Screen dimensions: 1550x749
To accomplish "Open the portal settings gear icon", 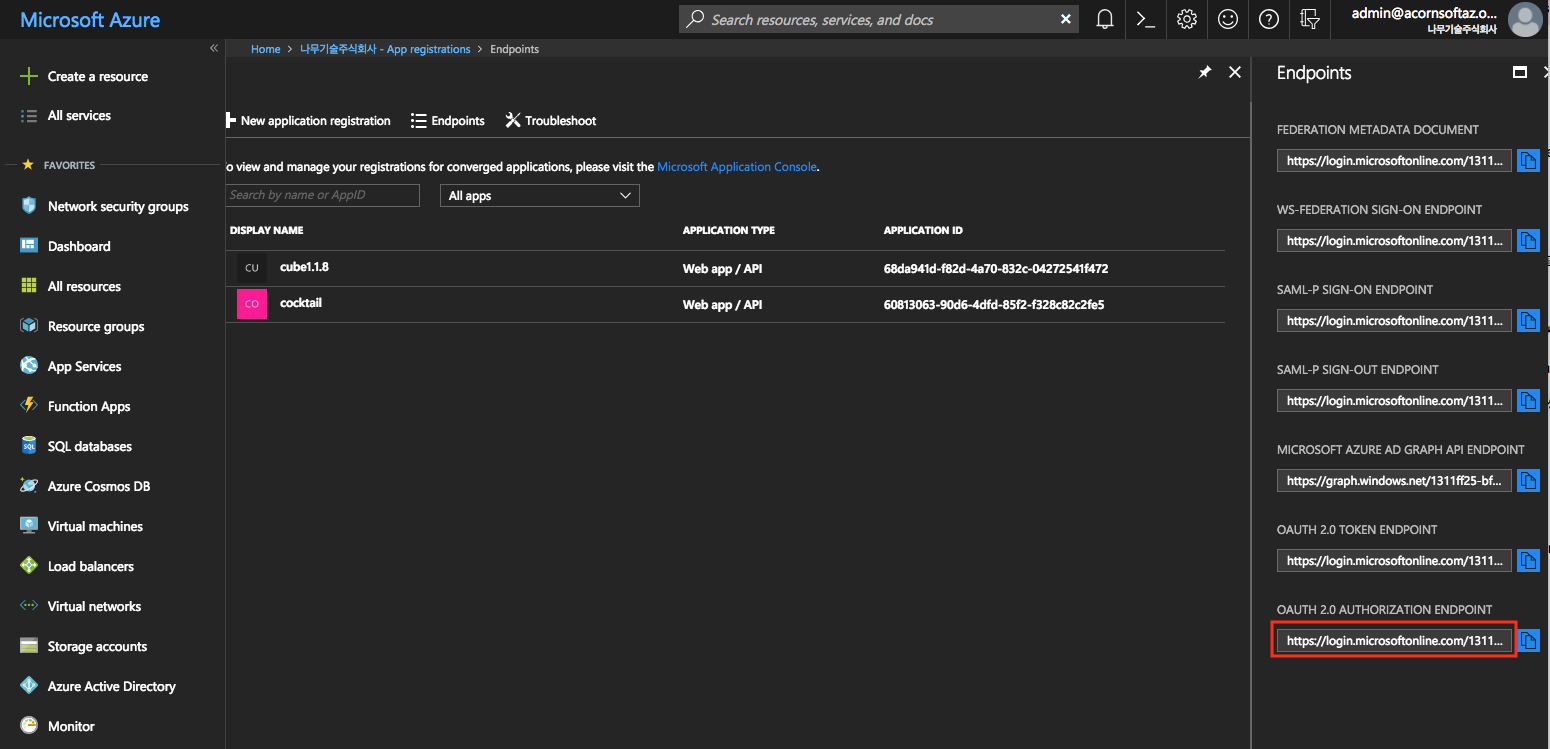I will [x=1187, y=19].
